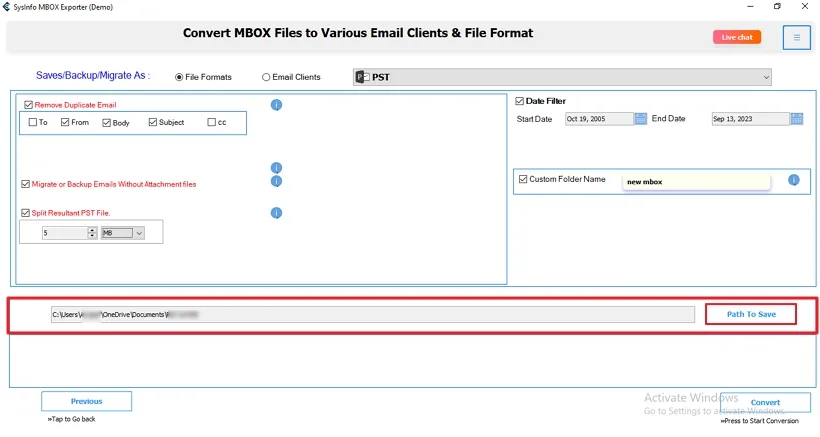Select the Email Clients radio button
This screenshot has width=820, height=437.
266,77
